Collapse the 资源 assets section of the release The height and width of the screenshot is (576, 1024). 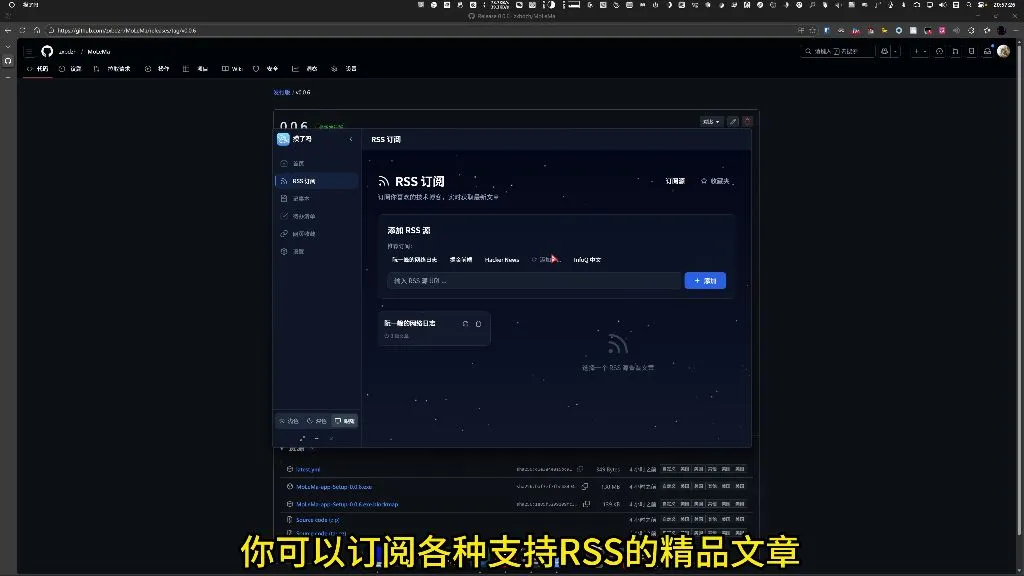tap(282, 450)
